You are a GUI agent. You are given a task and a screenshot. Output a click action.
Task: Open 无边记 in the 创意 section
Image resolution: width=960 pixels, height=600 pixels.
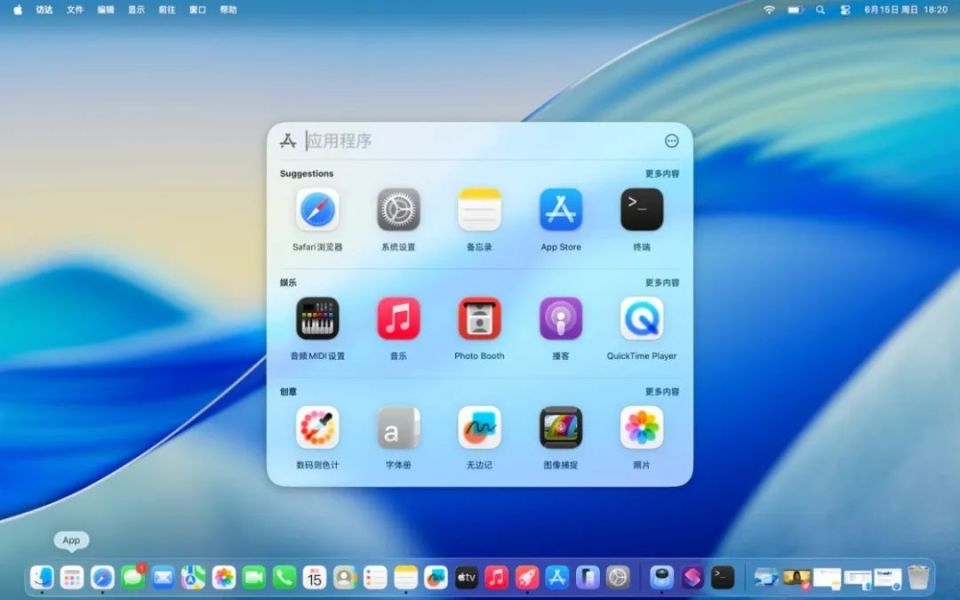tap(479, 427)
